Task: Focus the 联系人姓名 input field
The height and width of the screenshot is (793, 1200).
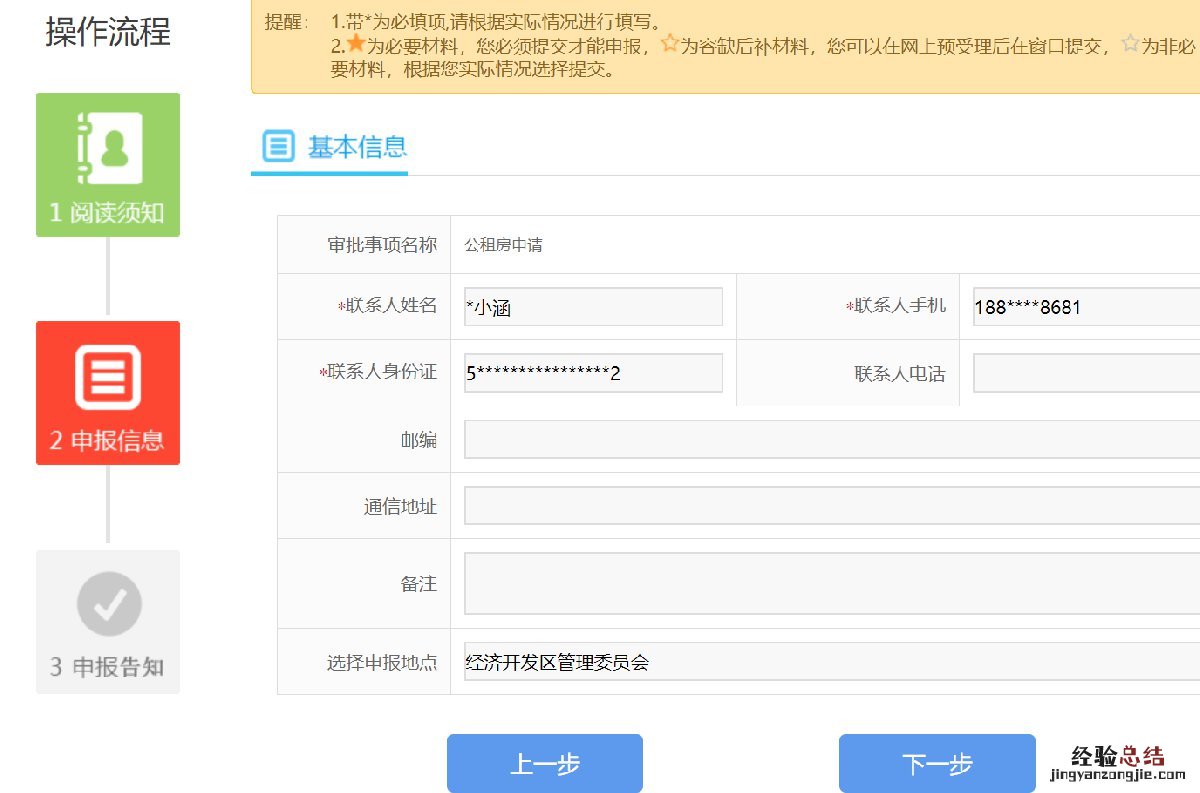Action: tap(593, 307)
